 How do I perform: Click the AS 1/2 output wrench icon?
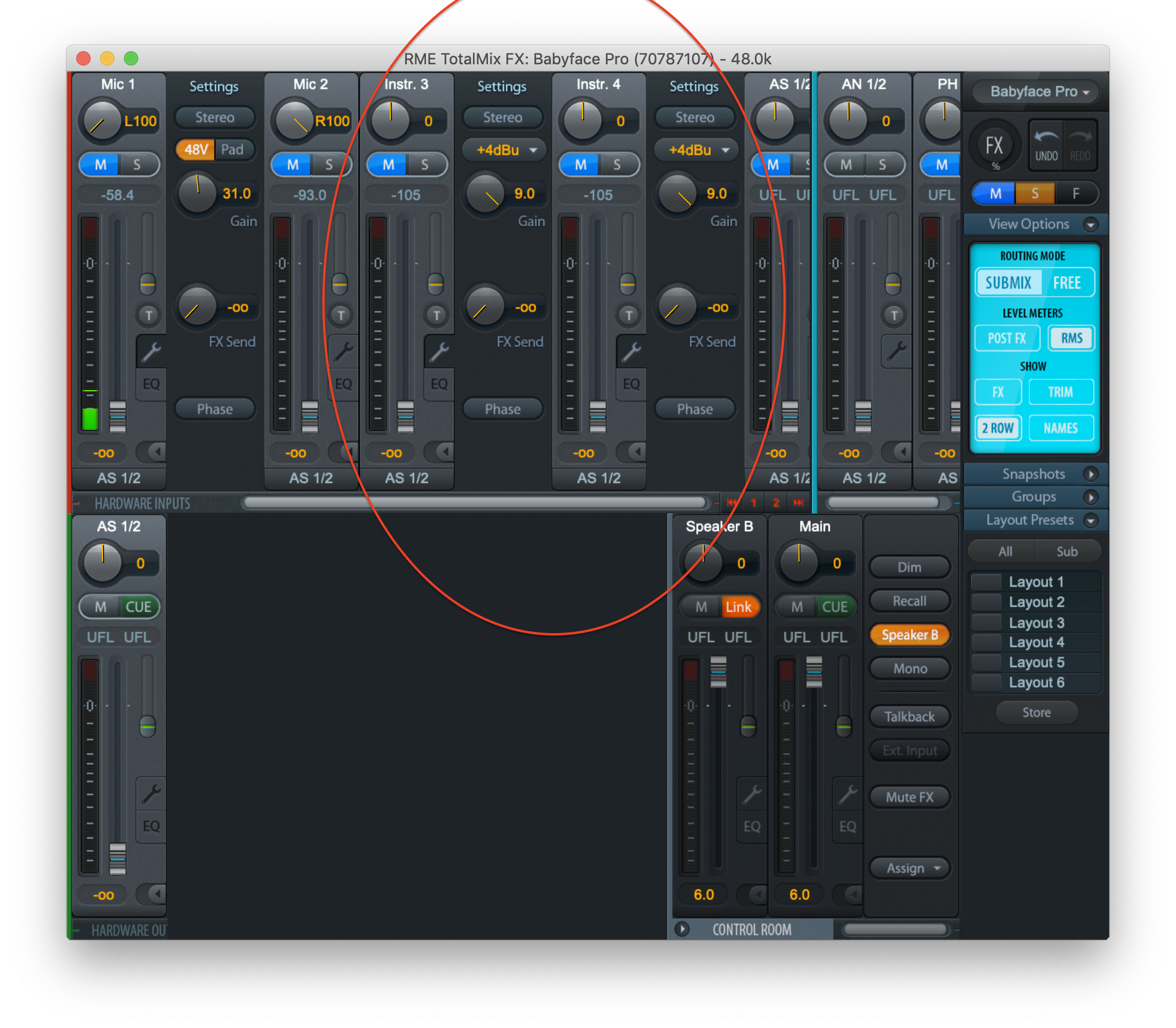tap(151, 795)
